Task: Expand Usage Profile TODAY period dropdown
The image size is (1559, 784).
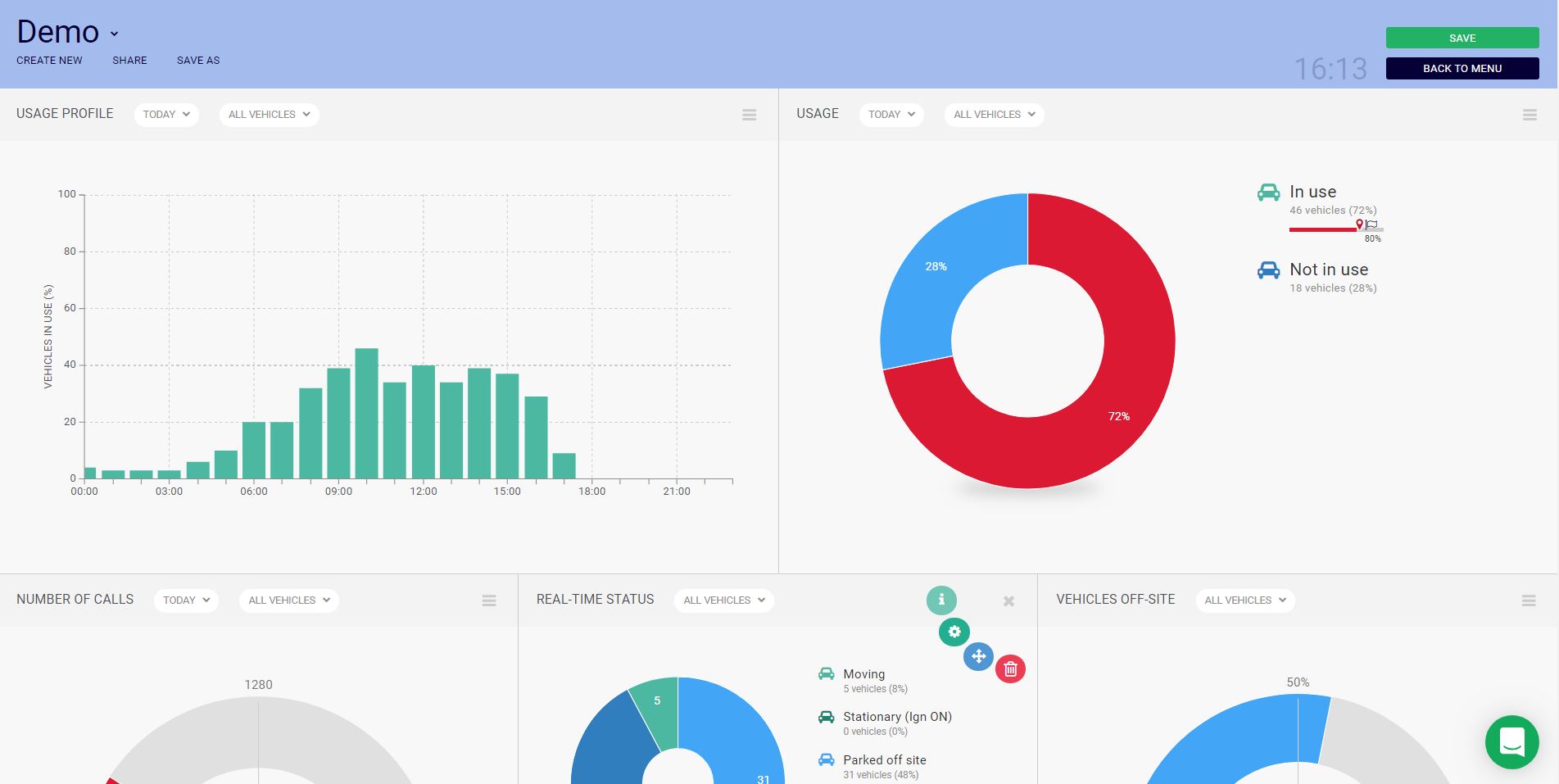Action: coord(166,115)
